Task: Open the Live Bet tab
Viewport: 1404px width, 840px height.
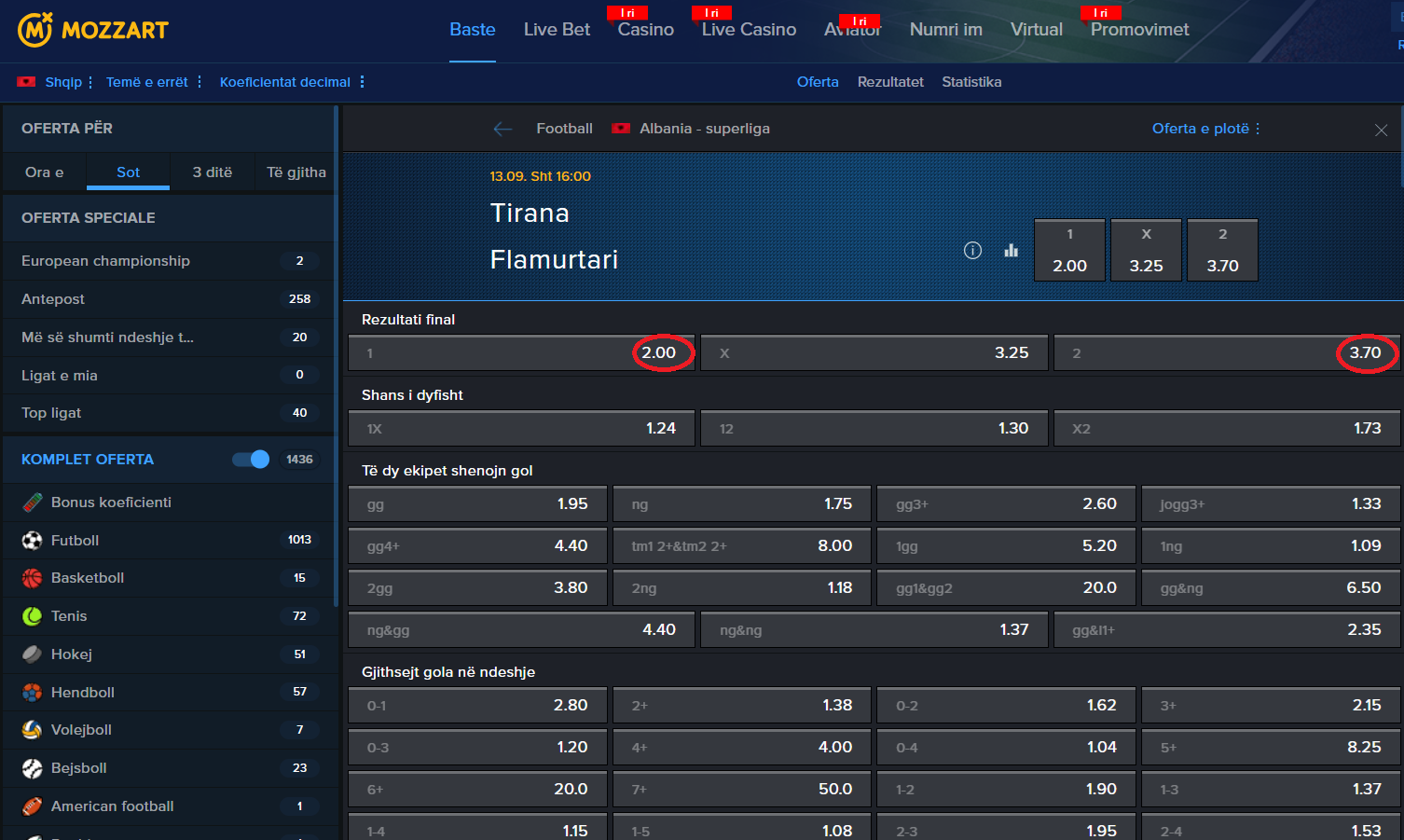Action: [557, 30]
